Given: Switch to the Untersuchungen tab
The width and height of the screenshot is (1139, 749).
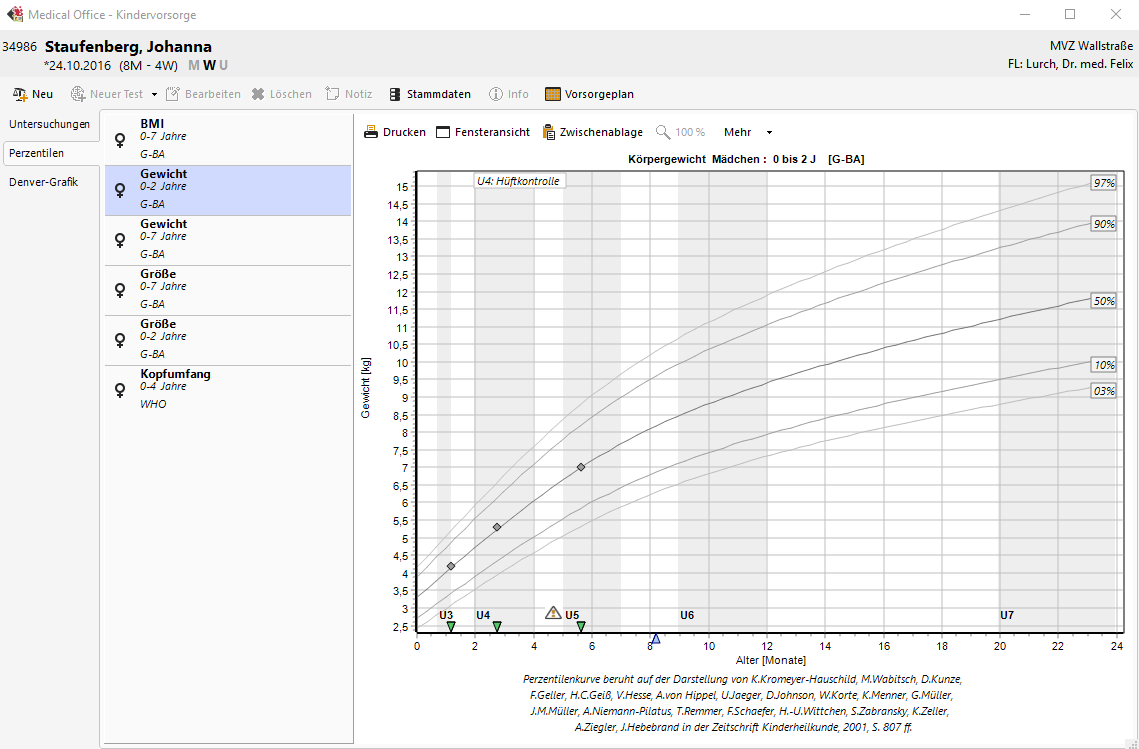Looking at the screenshot, I should 49,124.
